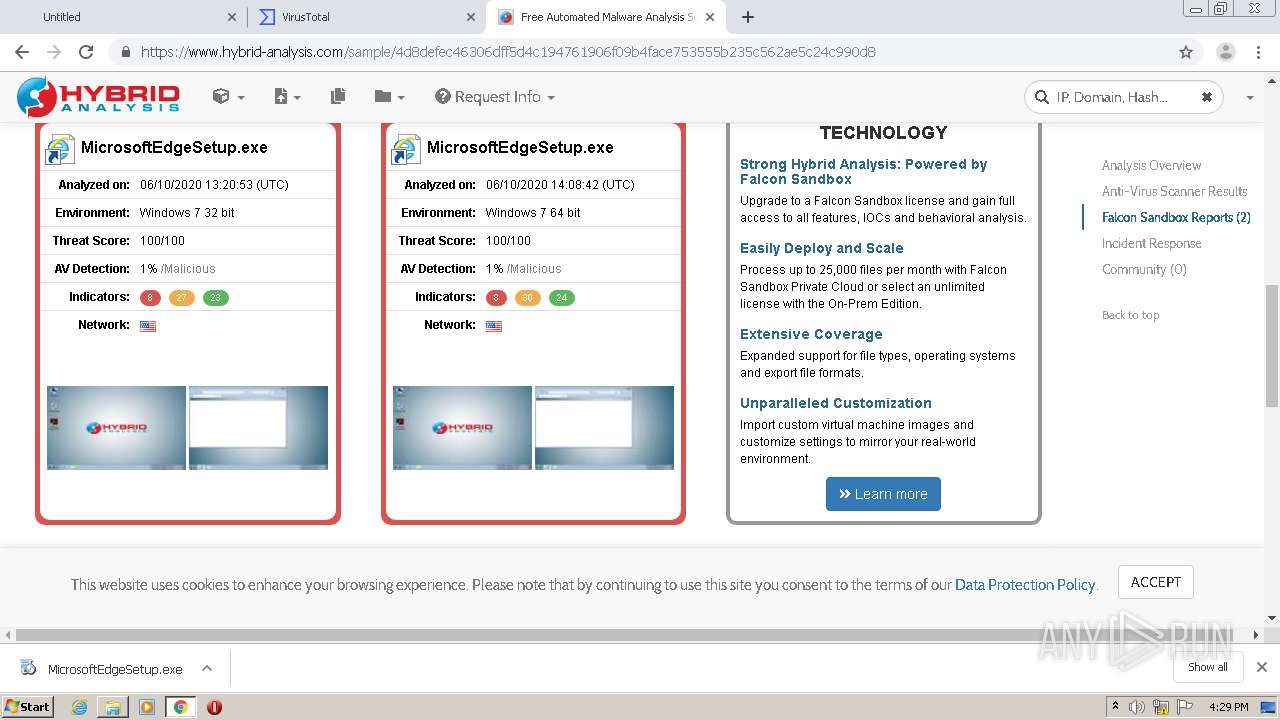
Task: Accept the cookie notice
Action: pyautogui.click(x=1156, y=582)
